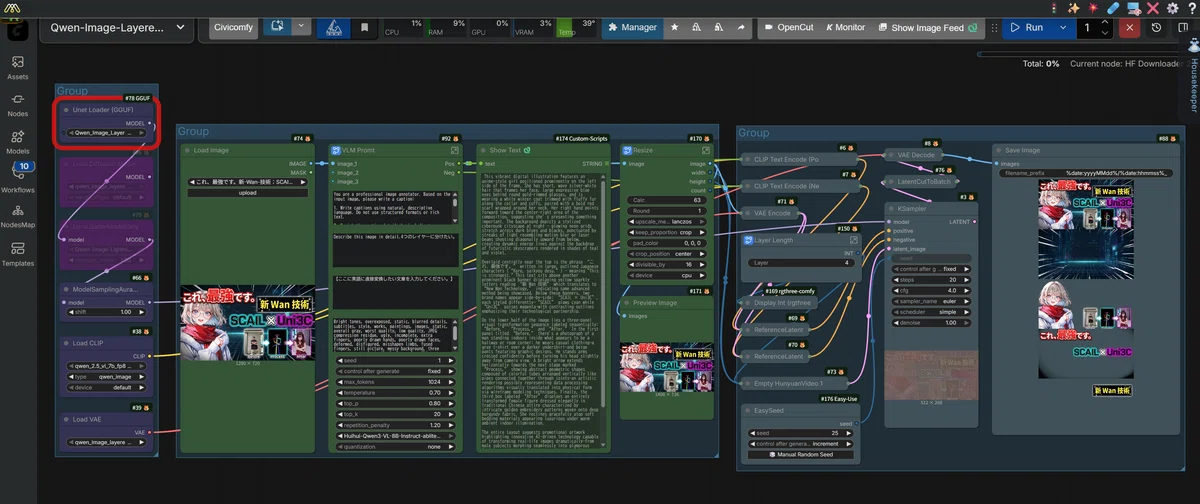The height and width of the screenshot is (504, 1200).
Task: Click the blue eraser icon top-right
Action: pyautogui.click(x=1113, y=7)
